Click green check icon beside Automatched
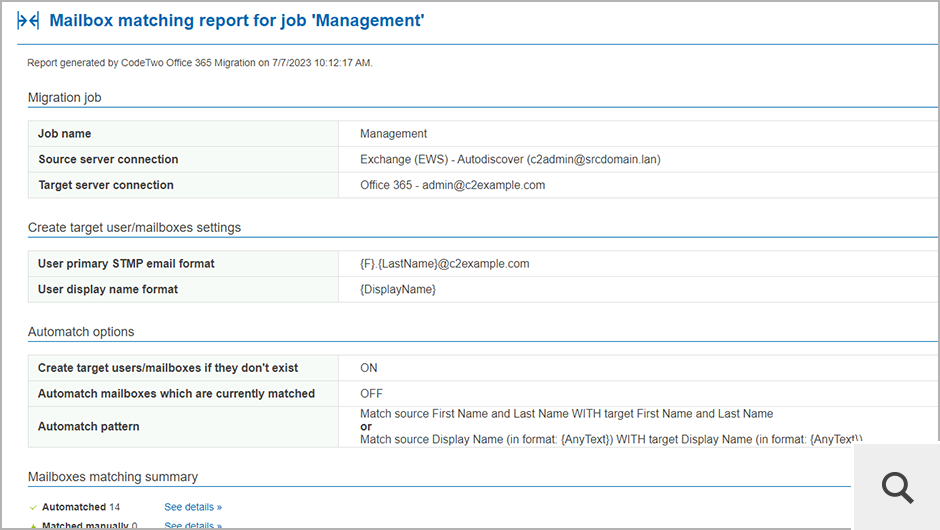Viewport: 940px width, 530px height. pyautogui.click(x=33, y=508)
